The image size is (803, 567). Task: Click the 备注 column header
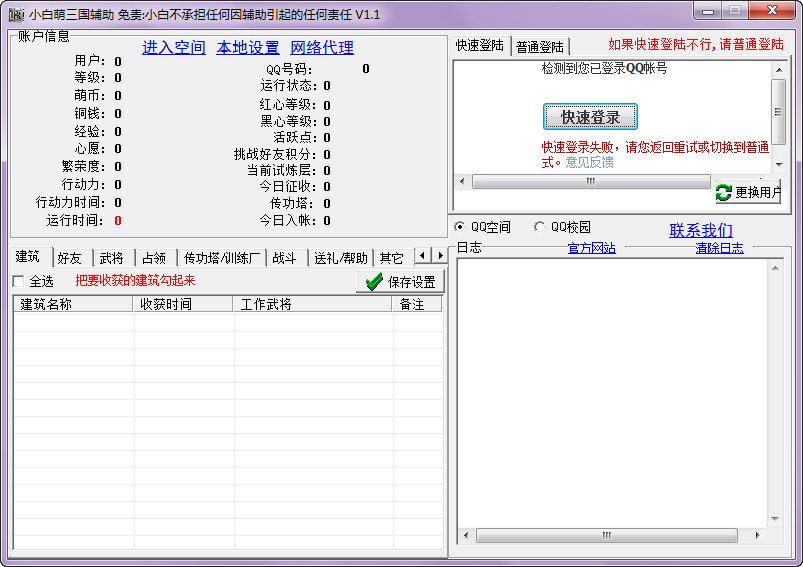click(417, 304)
